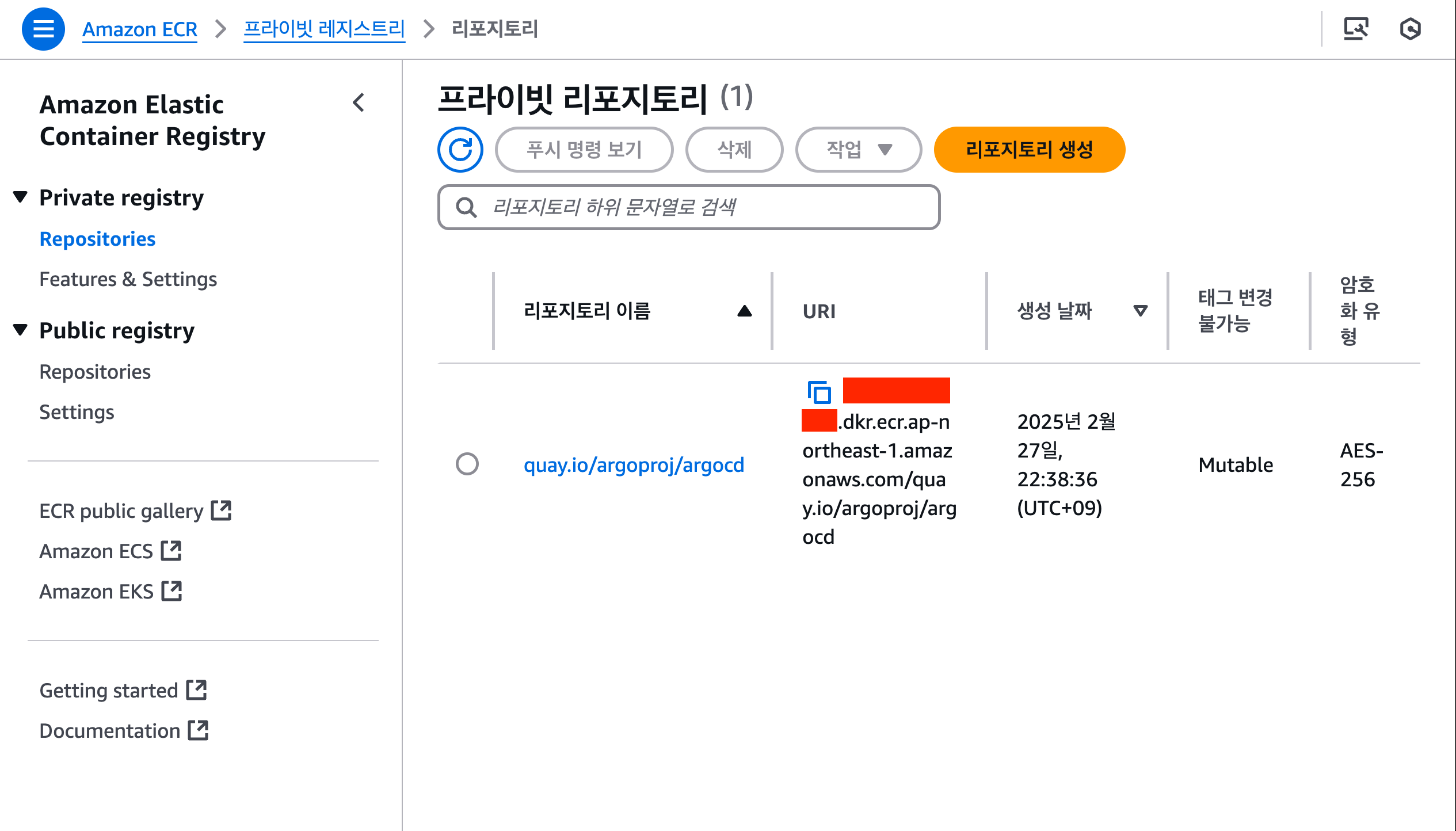The width and height of the screenshot is (1456, 831).
Task: Open the hamburger navigation menu
Action: click(43, 29)
